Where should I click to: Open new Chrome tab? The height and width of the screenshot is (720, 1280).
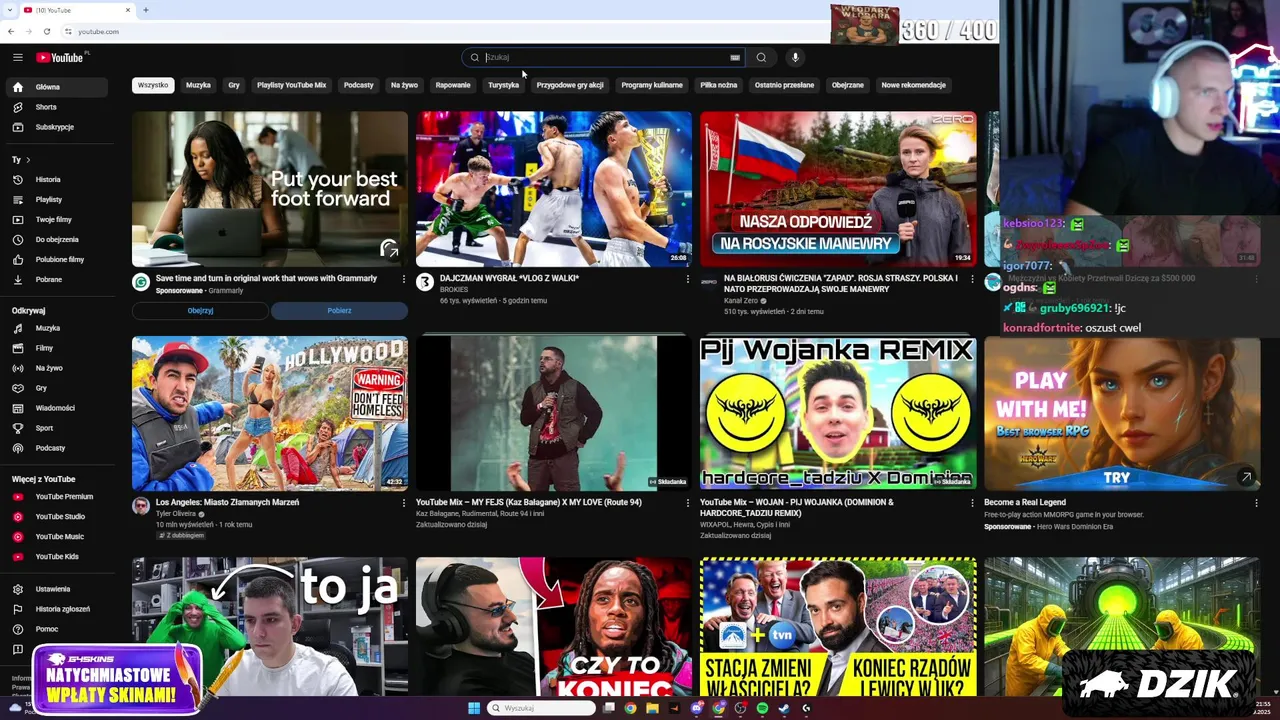coord(146,10)
